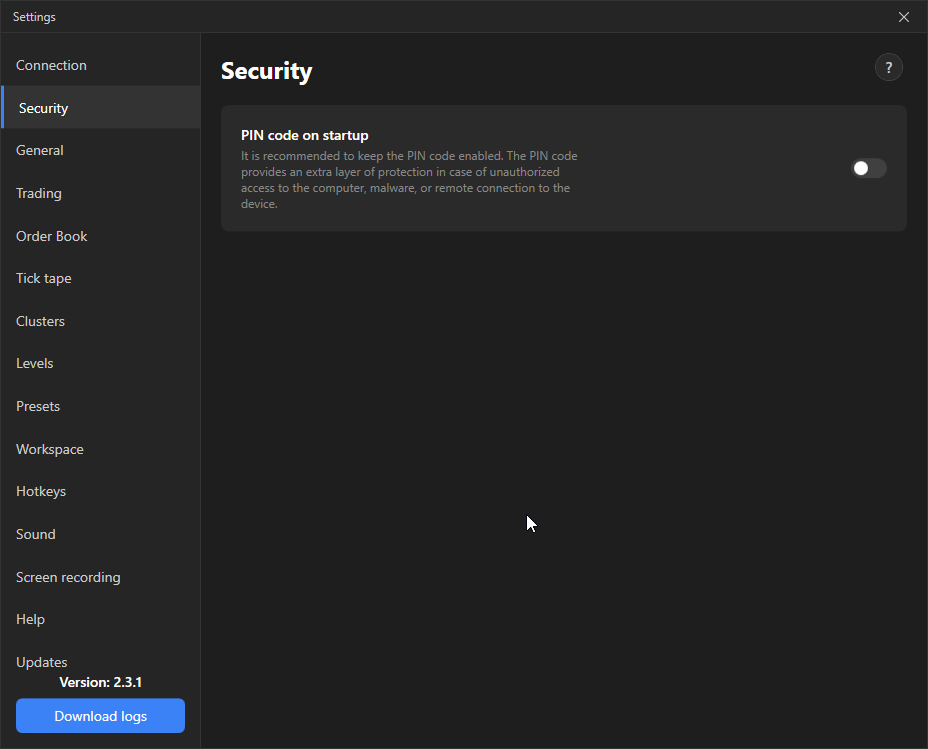Select Levels in the sidebar
This screenshot has width=928, height=749.
click(x=101, y=363)
